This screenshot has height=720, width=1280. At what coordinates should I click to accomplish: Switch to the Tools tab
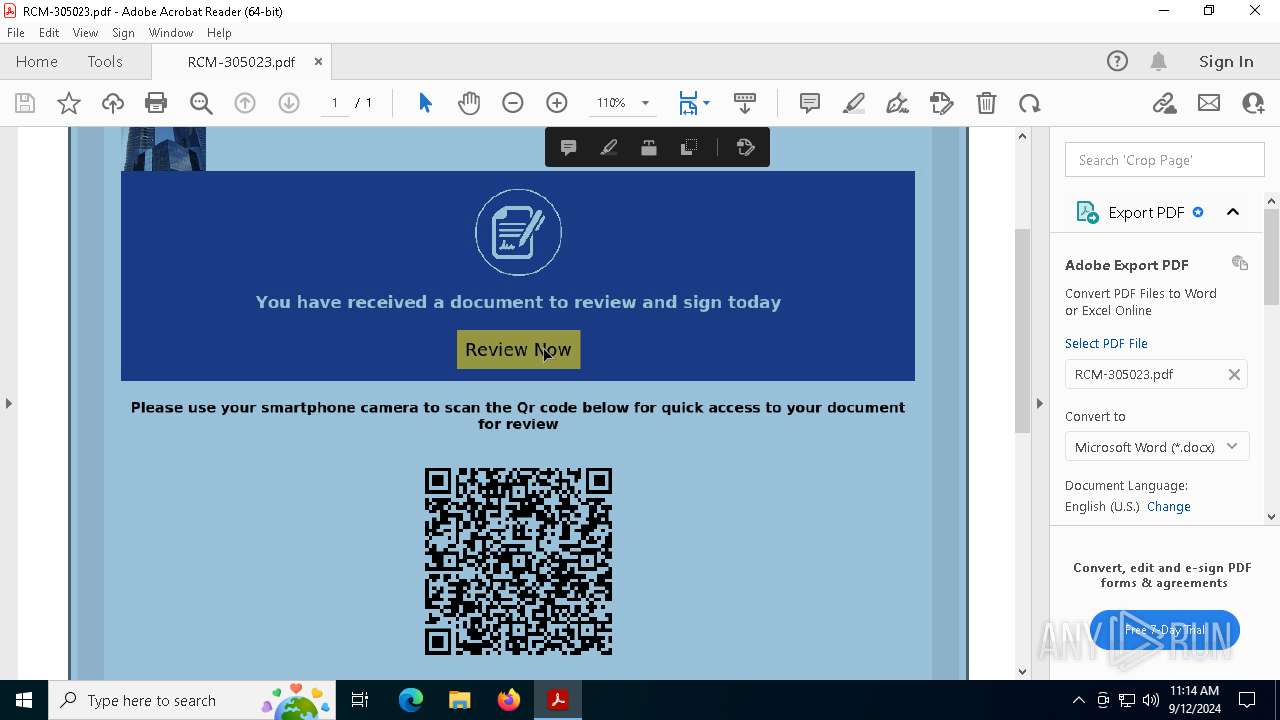(x=105, y=62)
